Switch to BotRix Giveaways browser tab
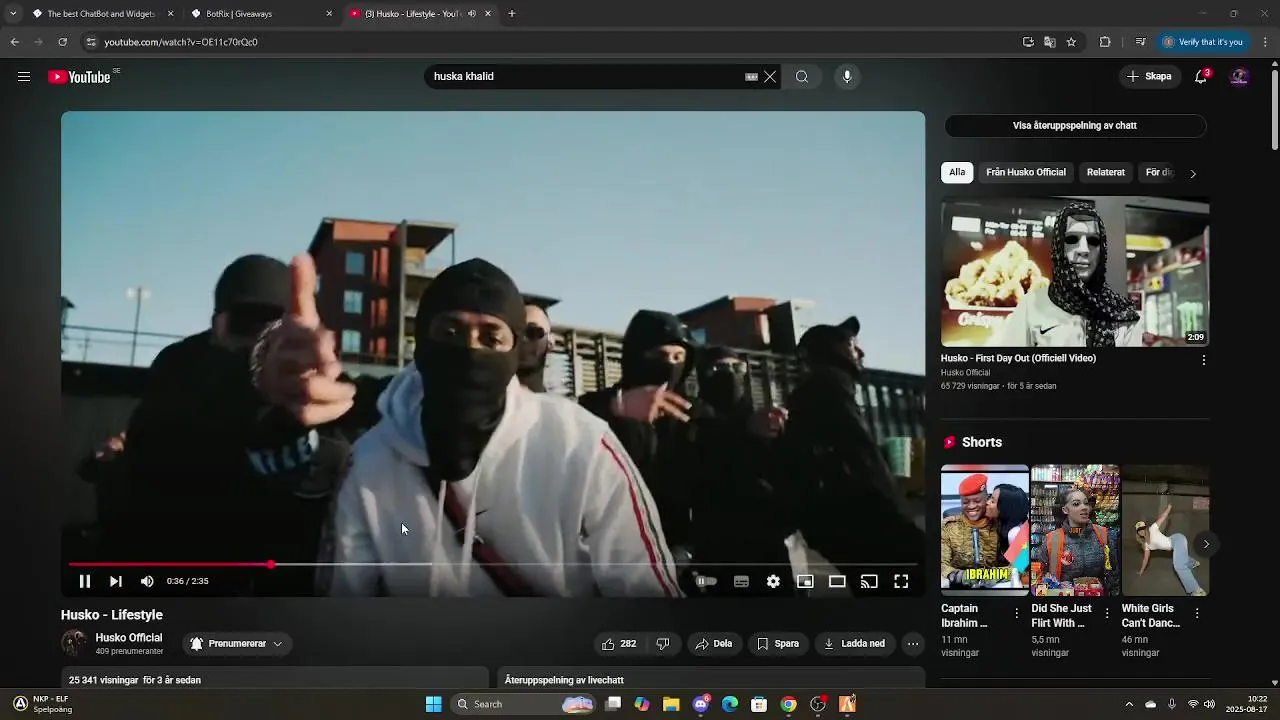Viewport: 1280px width, 720px height. click(x=264, y=14)
